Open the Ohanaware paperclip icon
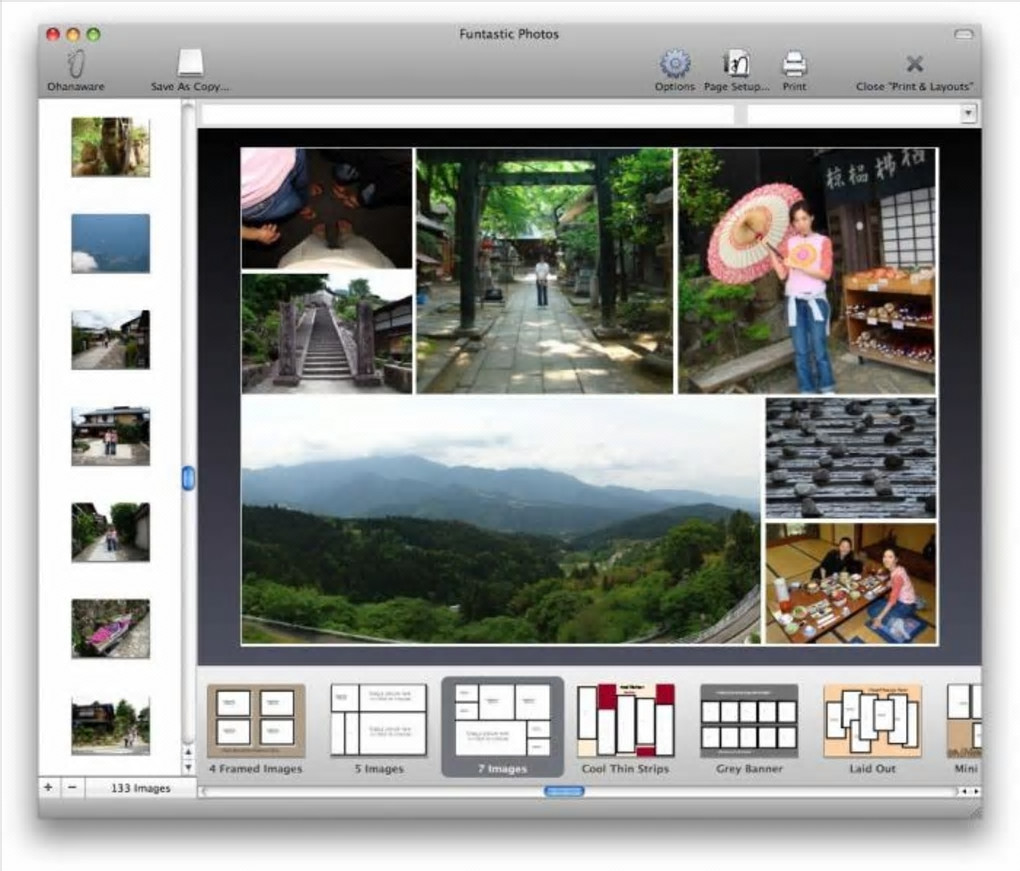This screenshot has height=871, width=1020. click(x=75, y=63)
